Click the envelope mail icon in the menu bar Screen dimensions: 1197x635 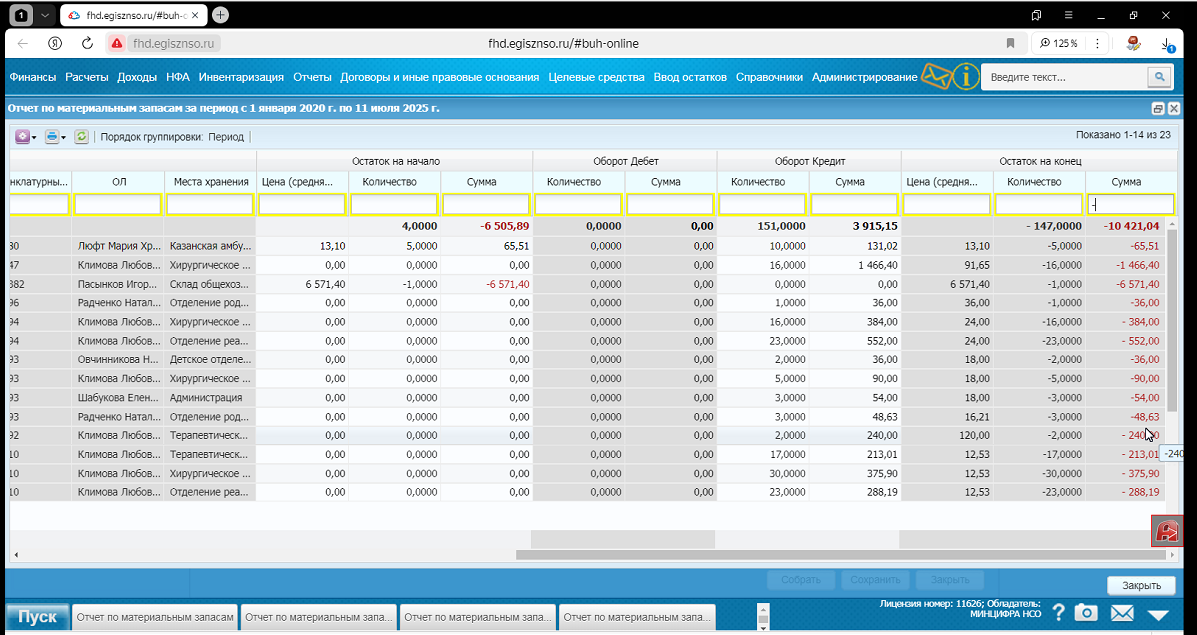pyautogui.click(x=936, y=76)
